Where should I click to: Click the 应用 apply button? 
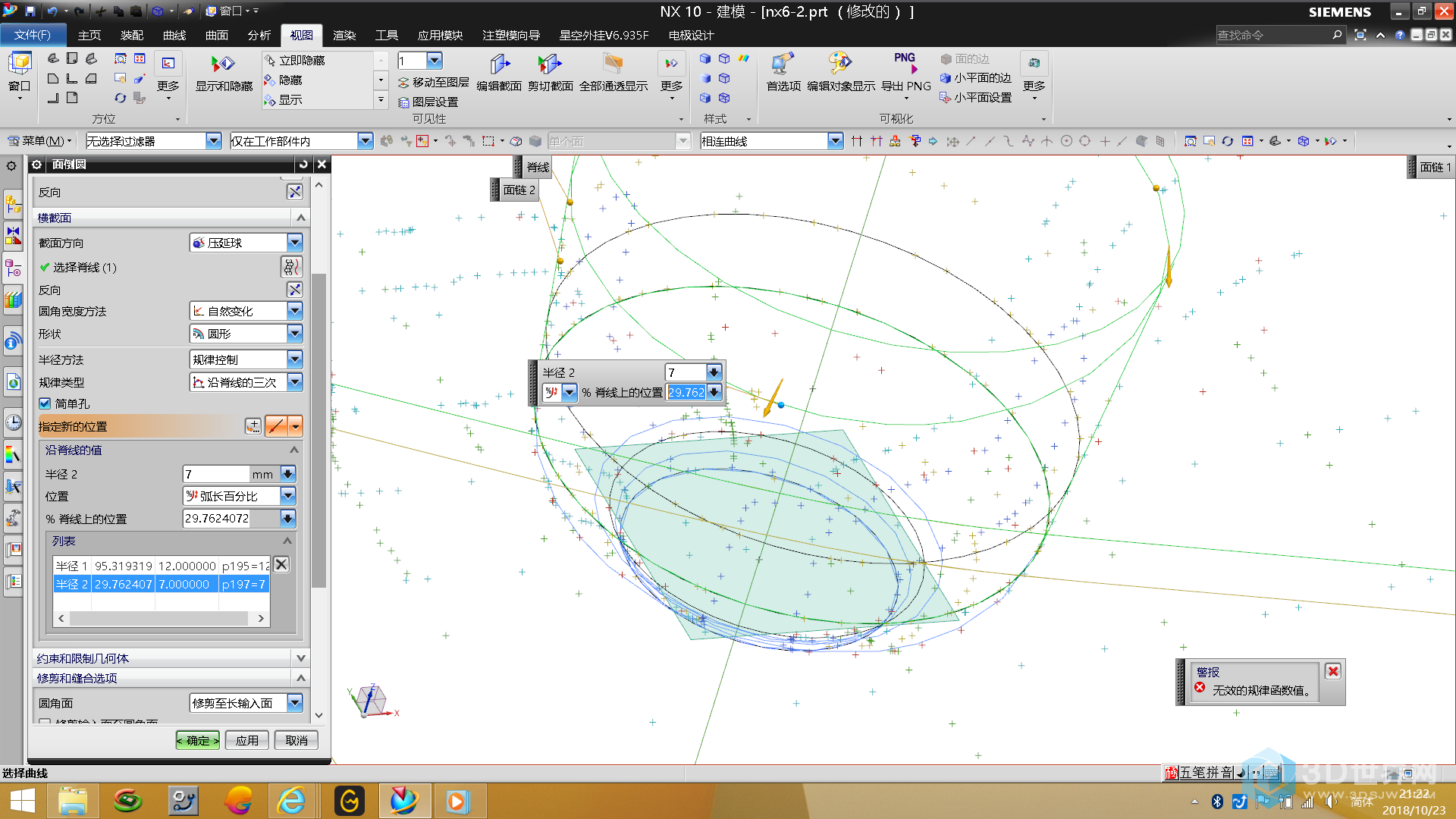247,740
